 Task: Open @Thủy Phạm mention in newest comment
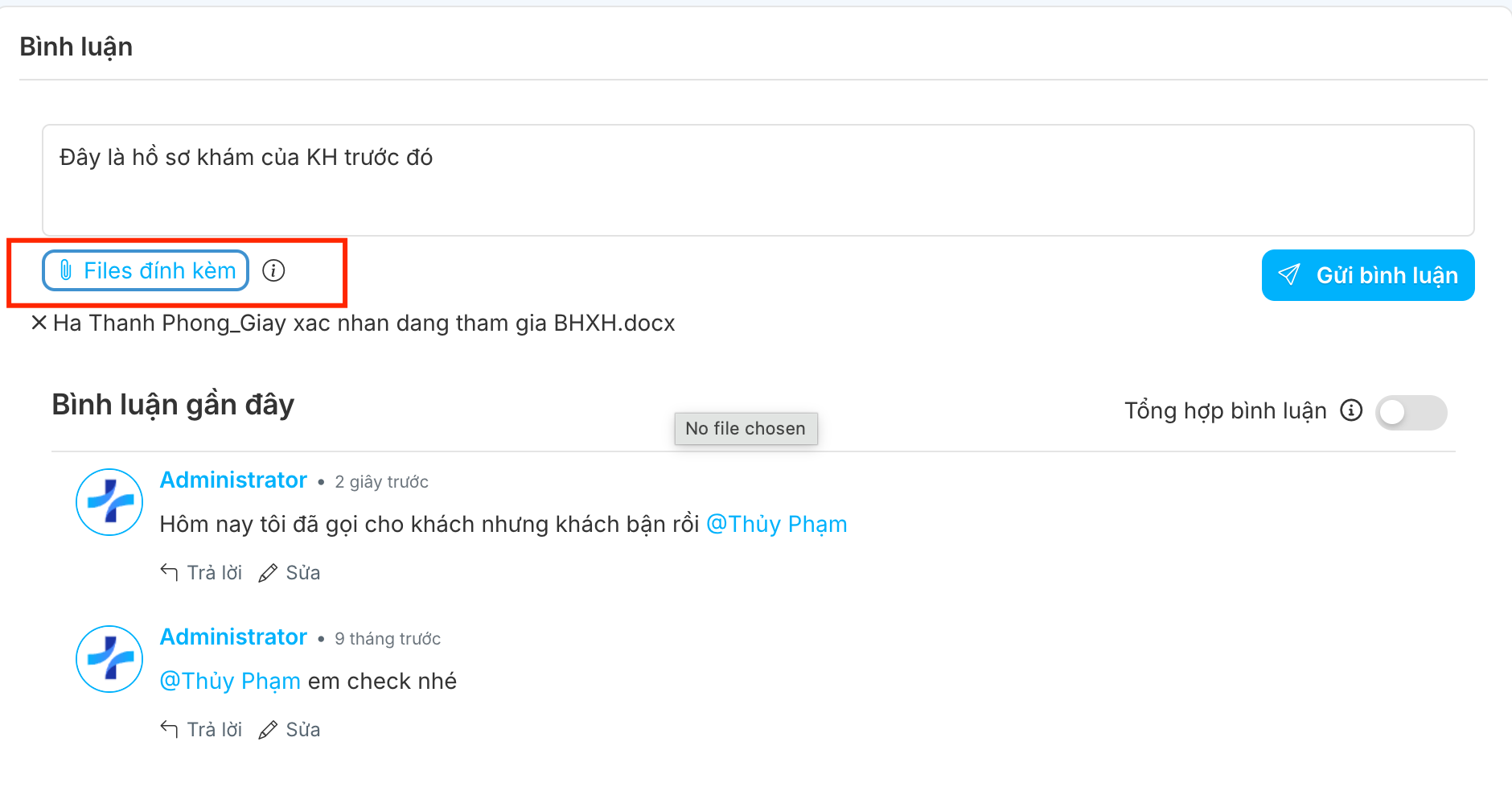point(776,524)
